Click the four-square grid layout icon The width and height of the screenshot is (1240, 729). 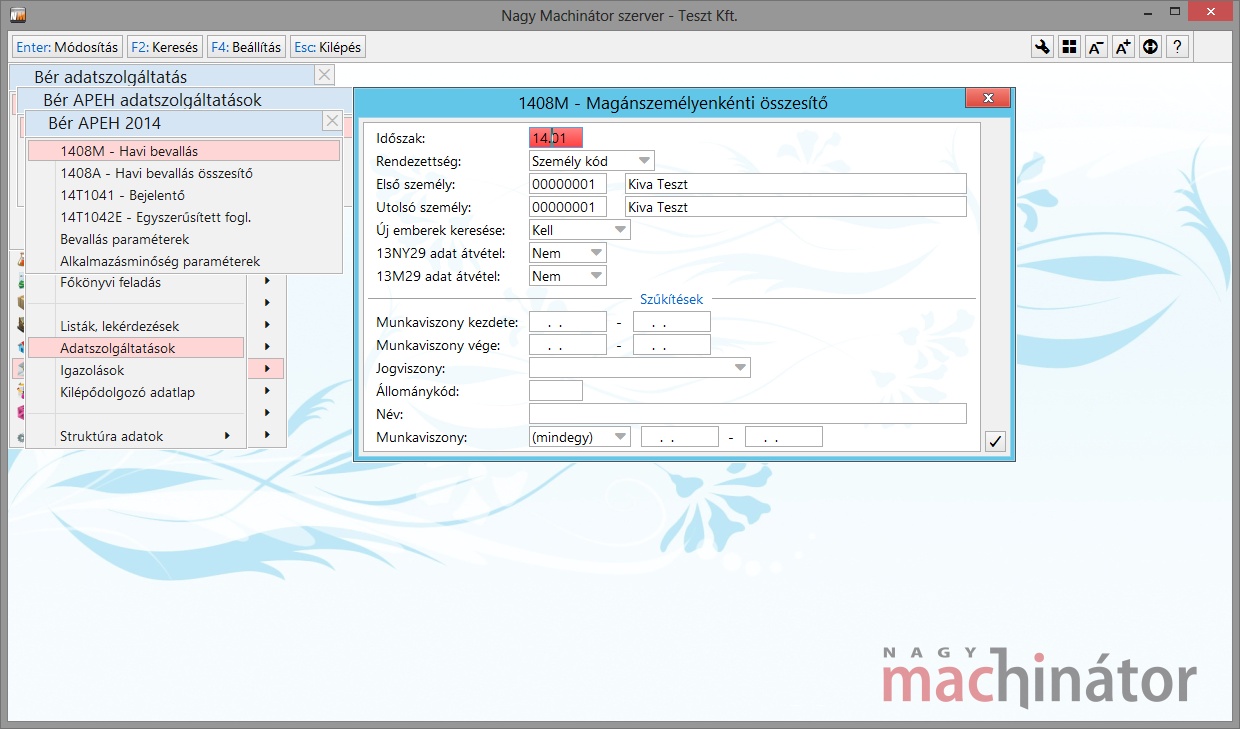[1070, 47]
